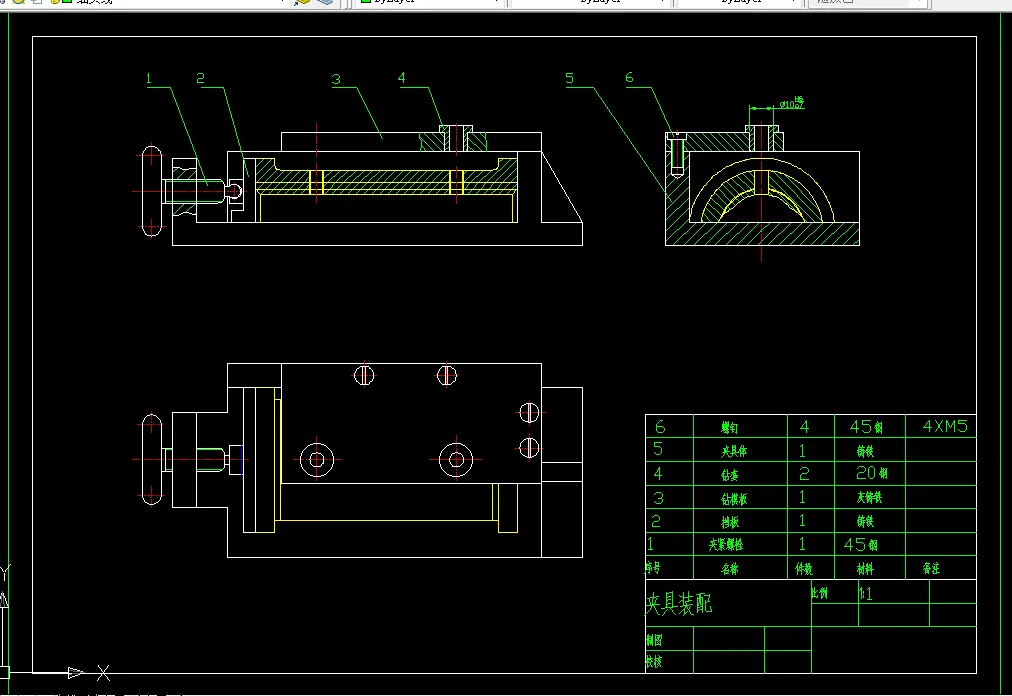Click the ø10 dimension text
Screen dimensions: 1012x696
792,102
